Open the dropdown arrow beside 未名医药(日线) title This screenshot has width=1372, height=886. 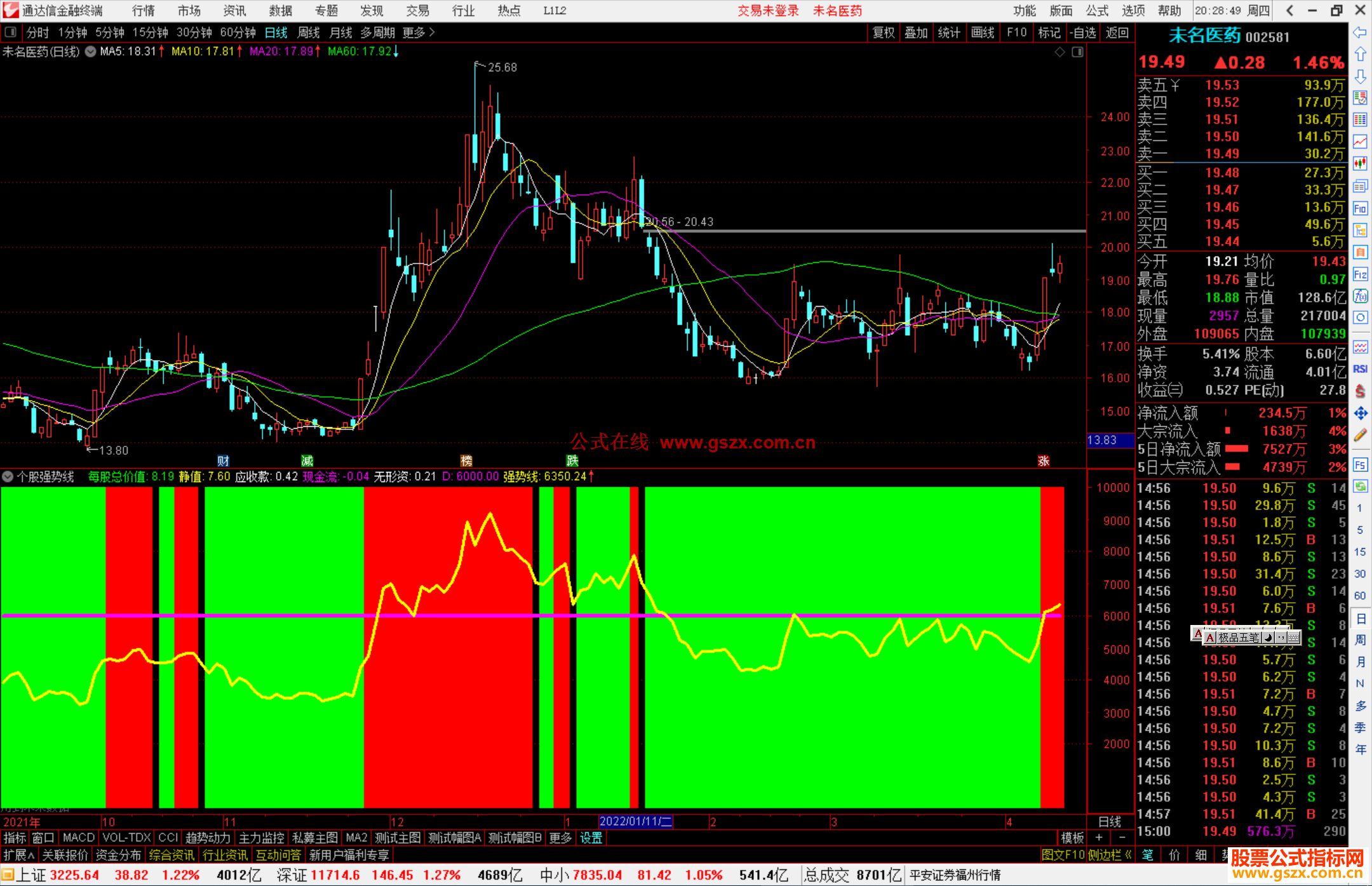point(91,51)
